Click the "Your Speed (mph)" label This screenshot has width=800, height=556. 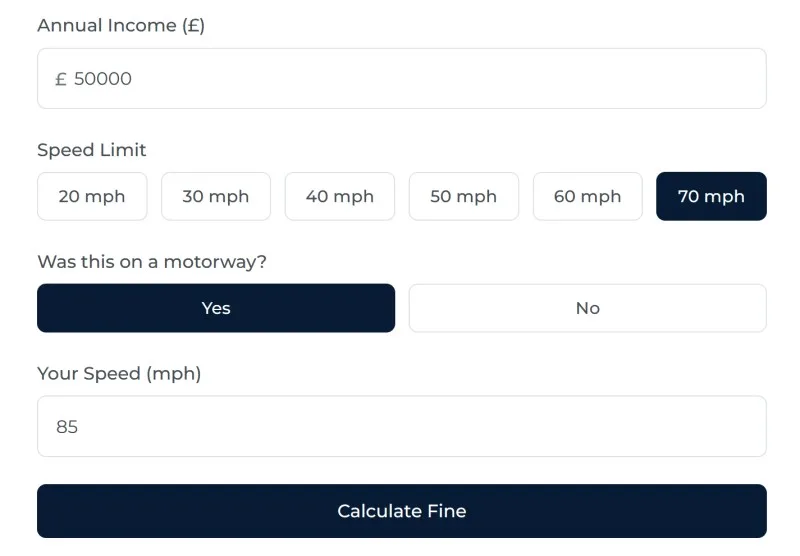click(119, 374)
